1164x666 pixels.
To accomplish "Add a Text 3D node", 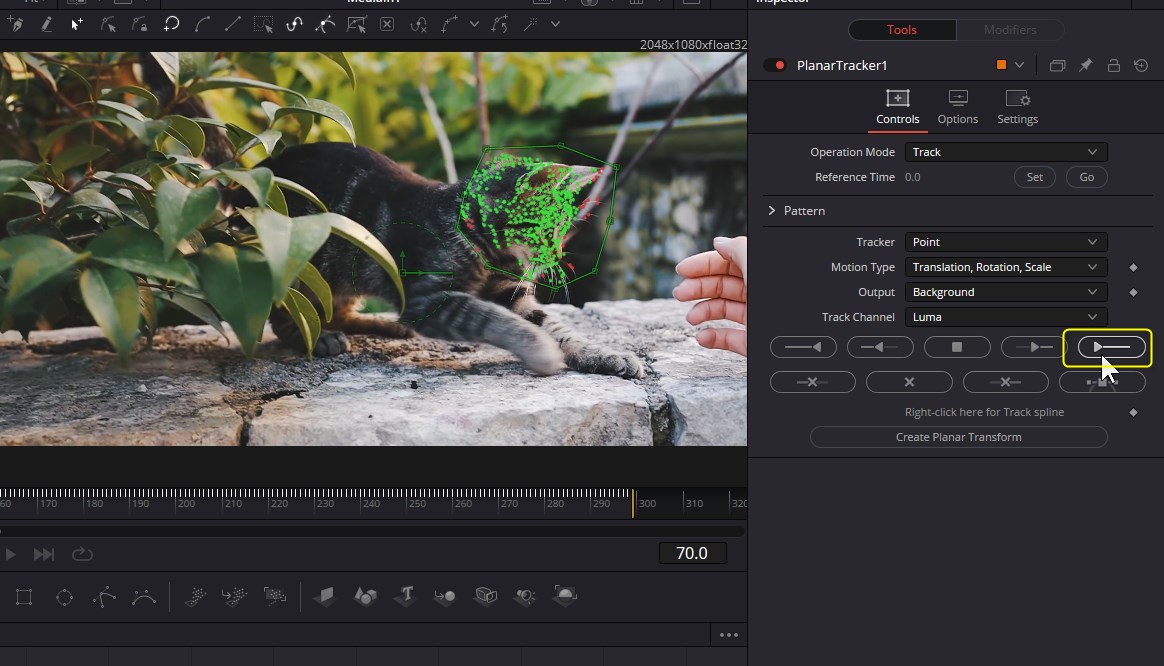I will point(406,596).
